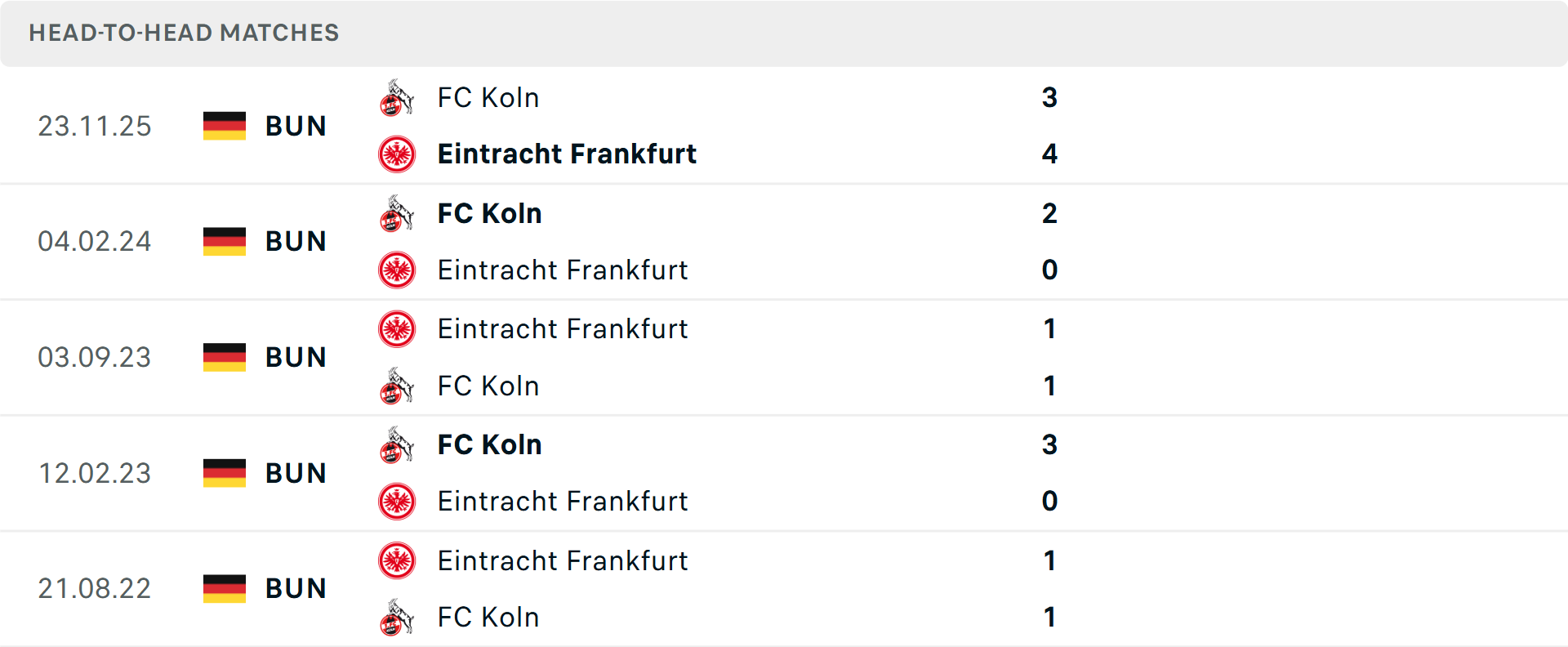Select the German flag next to 23.11.25
The image size is (1568, 647).
pos(224,126)
